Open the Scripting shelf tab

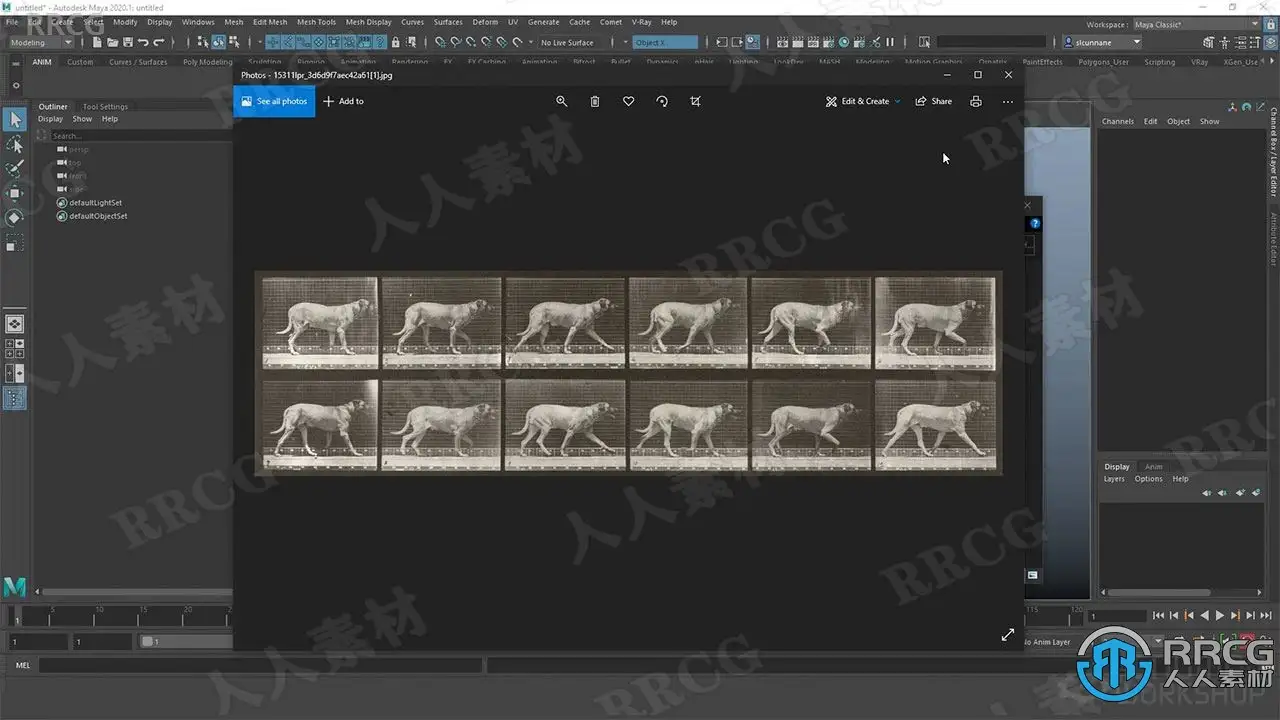[x=1160, y=62]
